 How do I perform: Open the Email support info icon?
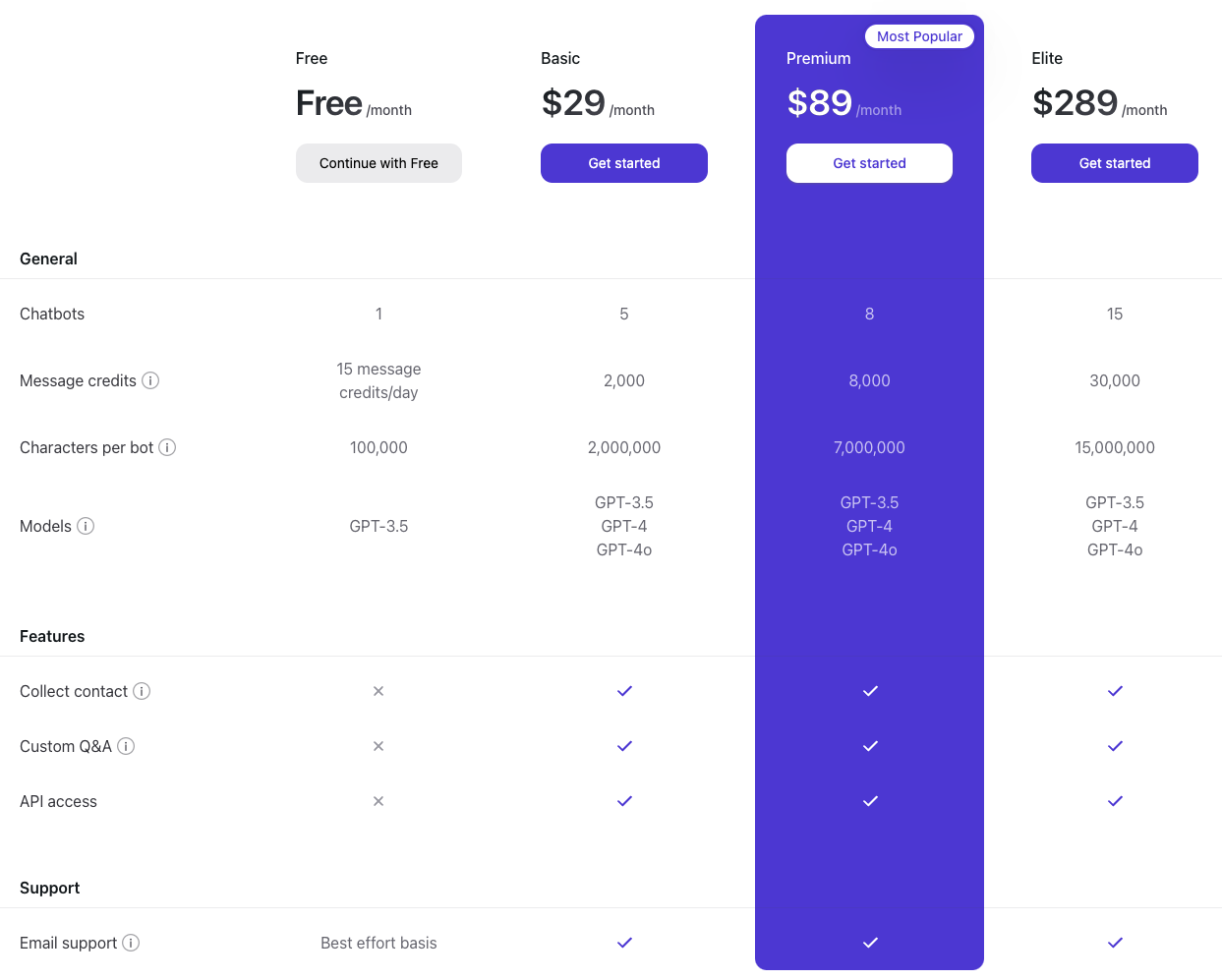[131, 943]
